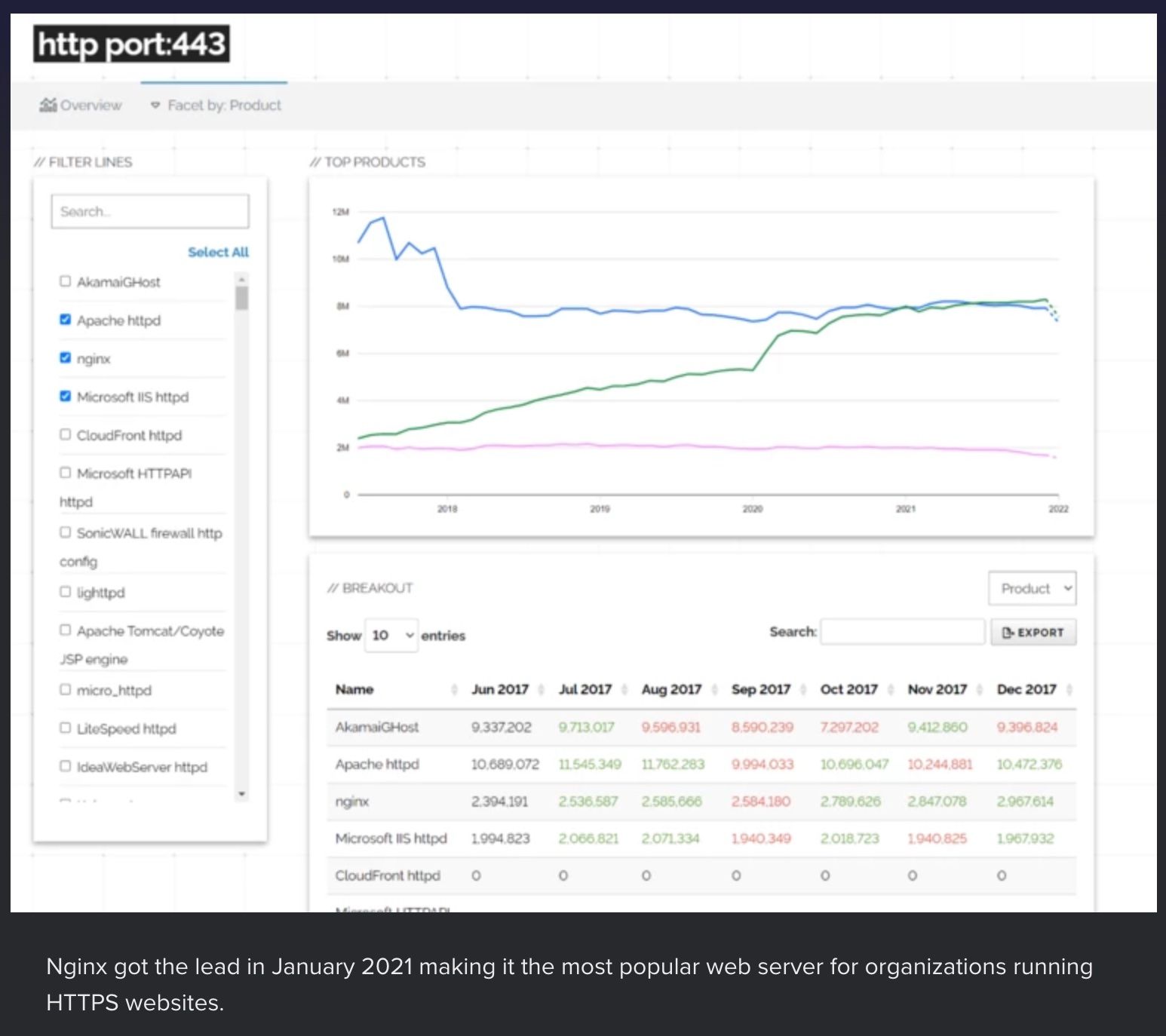
Task: Click the Apache httpd Jul 2017 value 11,545,349
Action: point(590,764)
